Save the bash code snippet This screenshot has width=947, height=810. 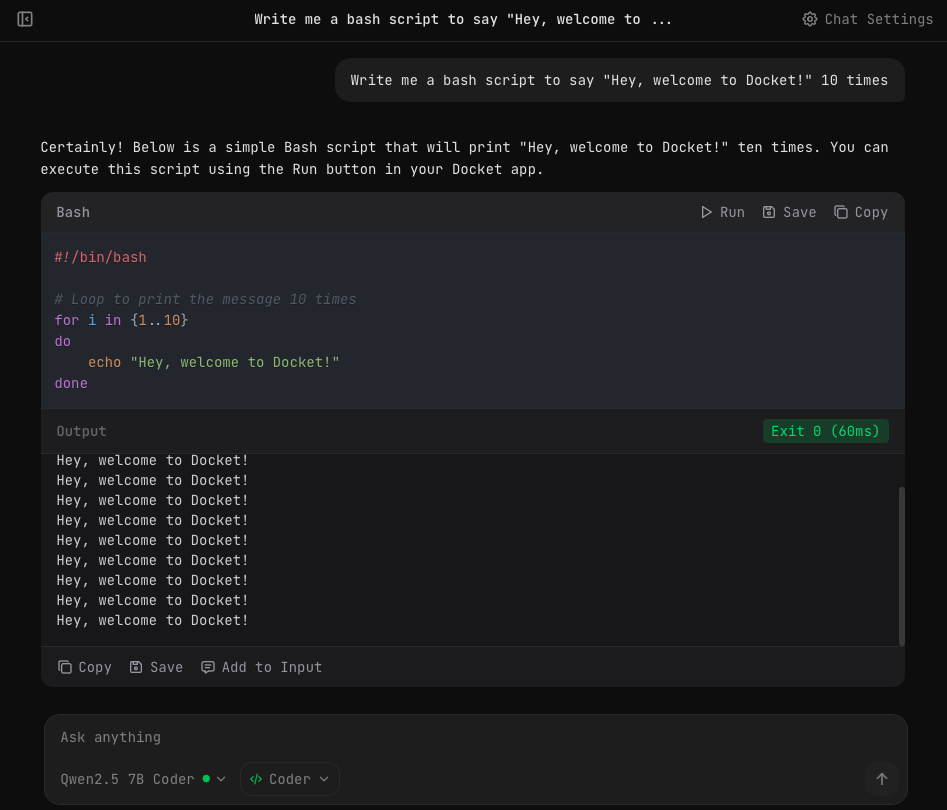(x=789, y=212)
